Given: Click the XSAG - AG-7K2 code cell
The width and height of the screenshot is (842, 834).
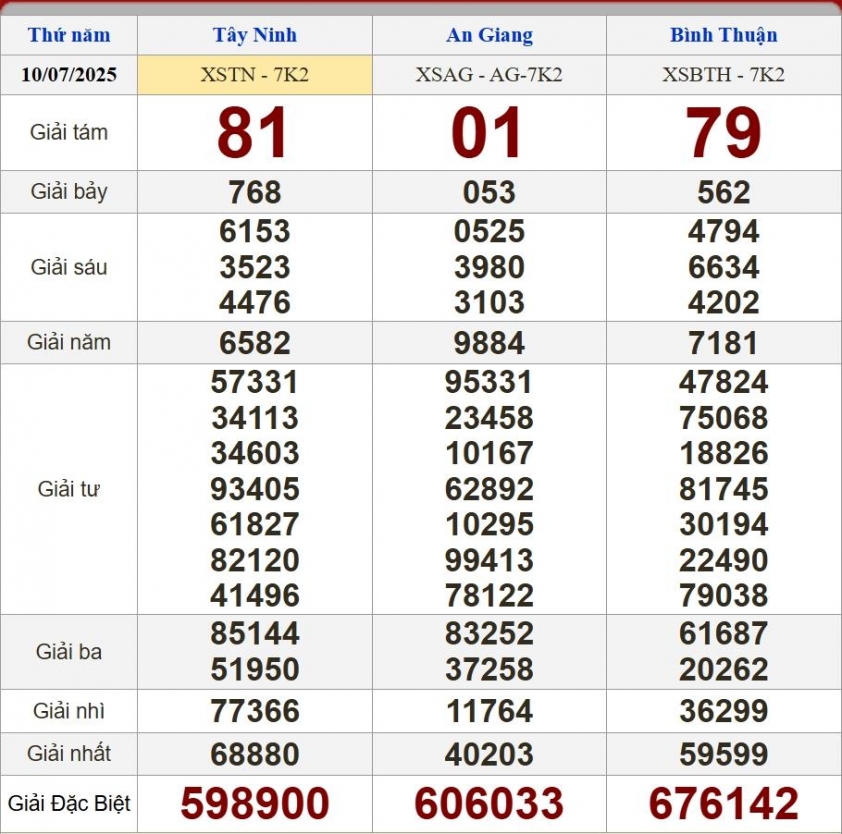Looking at the screenshot, I should pos(489,75).
